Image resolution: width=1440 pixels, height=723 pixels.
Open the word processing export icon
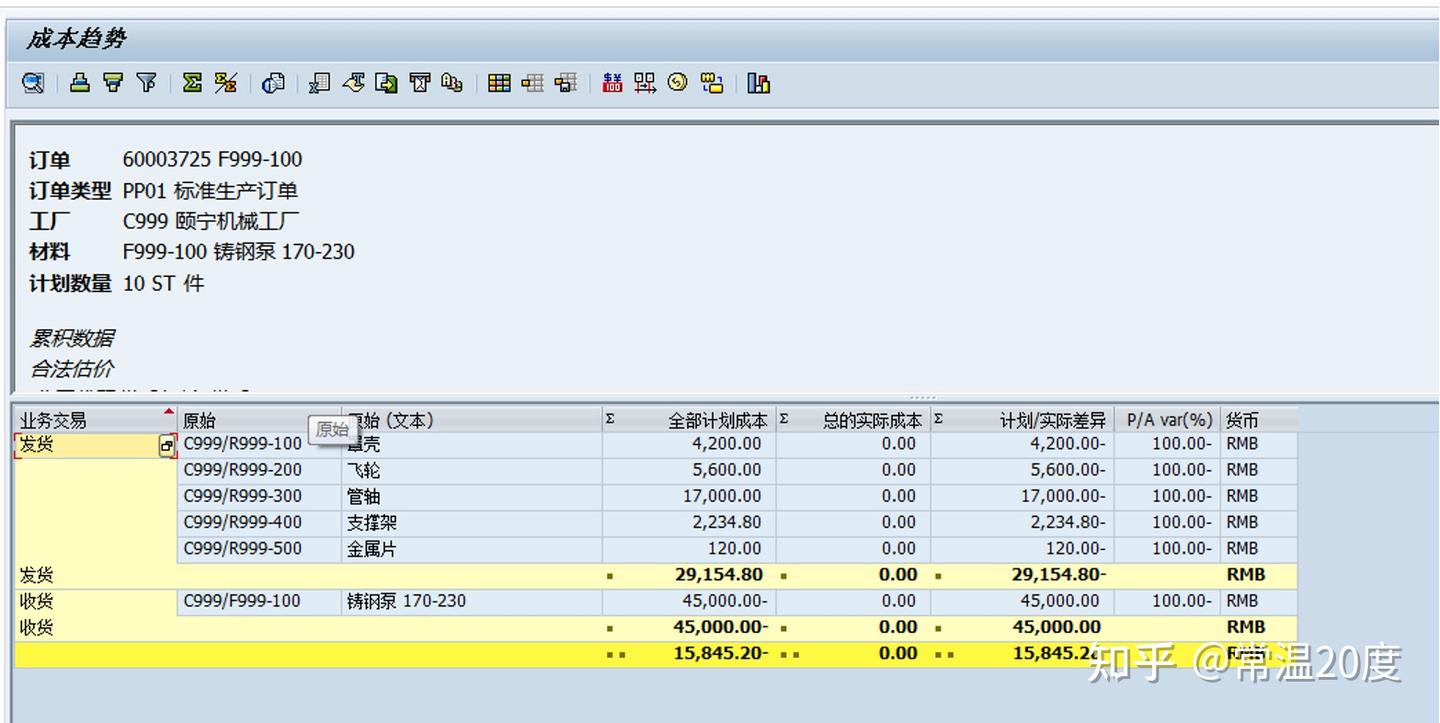[353, 83]
